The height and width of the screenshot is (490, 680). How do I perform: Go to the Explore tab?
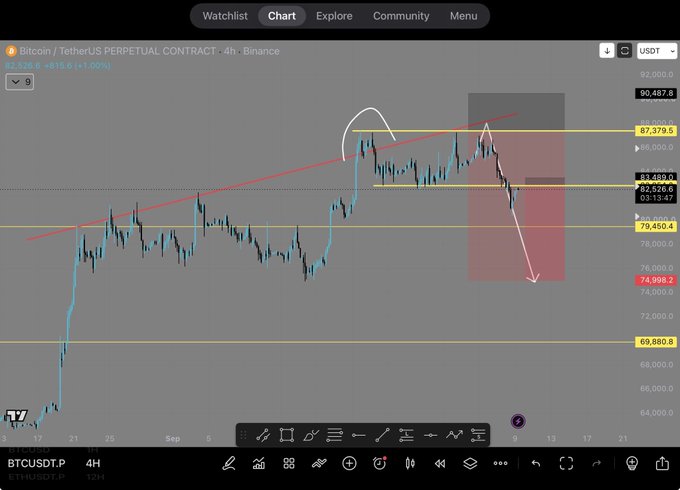pyautogui.click(x=334, y=16)
